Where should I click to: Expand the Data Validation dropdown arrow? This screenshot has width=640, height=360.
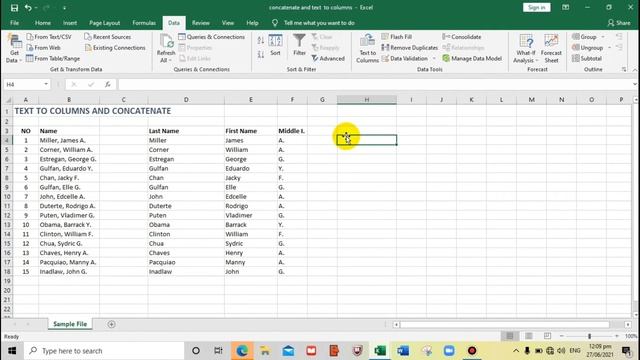(434, 58)
